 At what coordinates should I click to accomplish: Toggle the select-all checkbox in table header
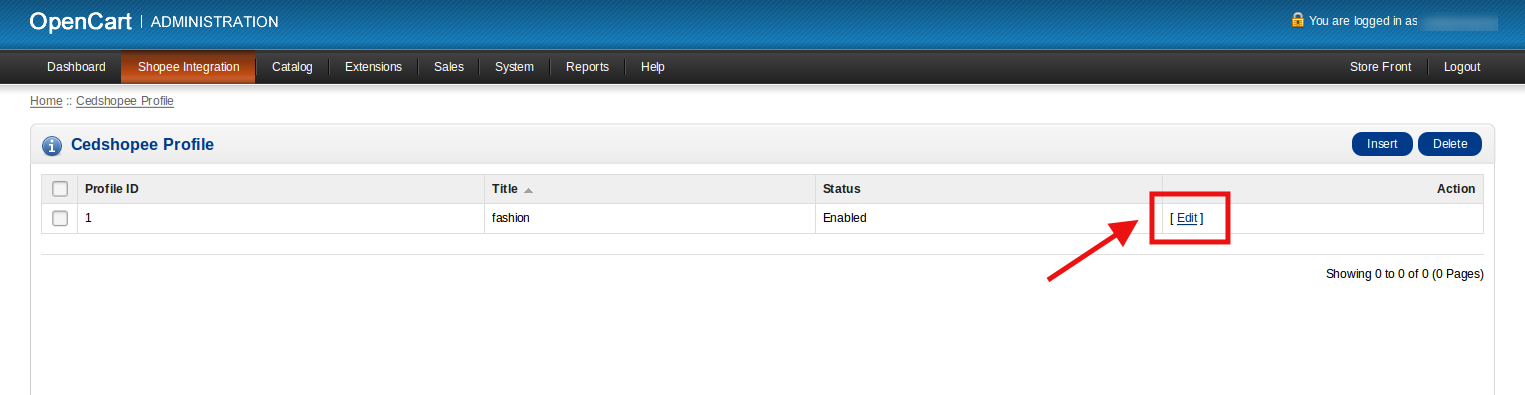click(60, 189)
